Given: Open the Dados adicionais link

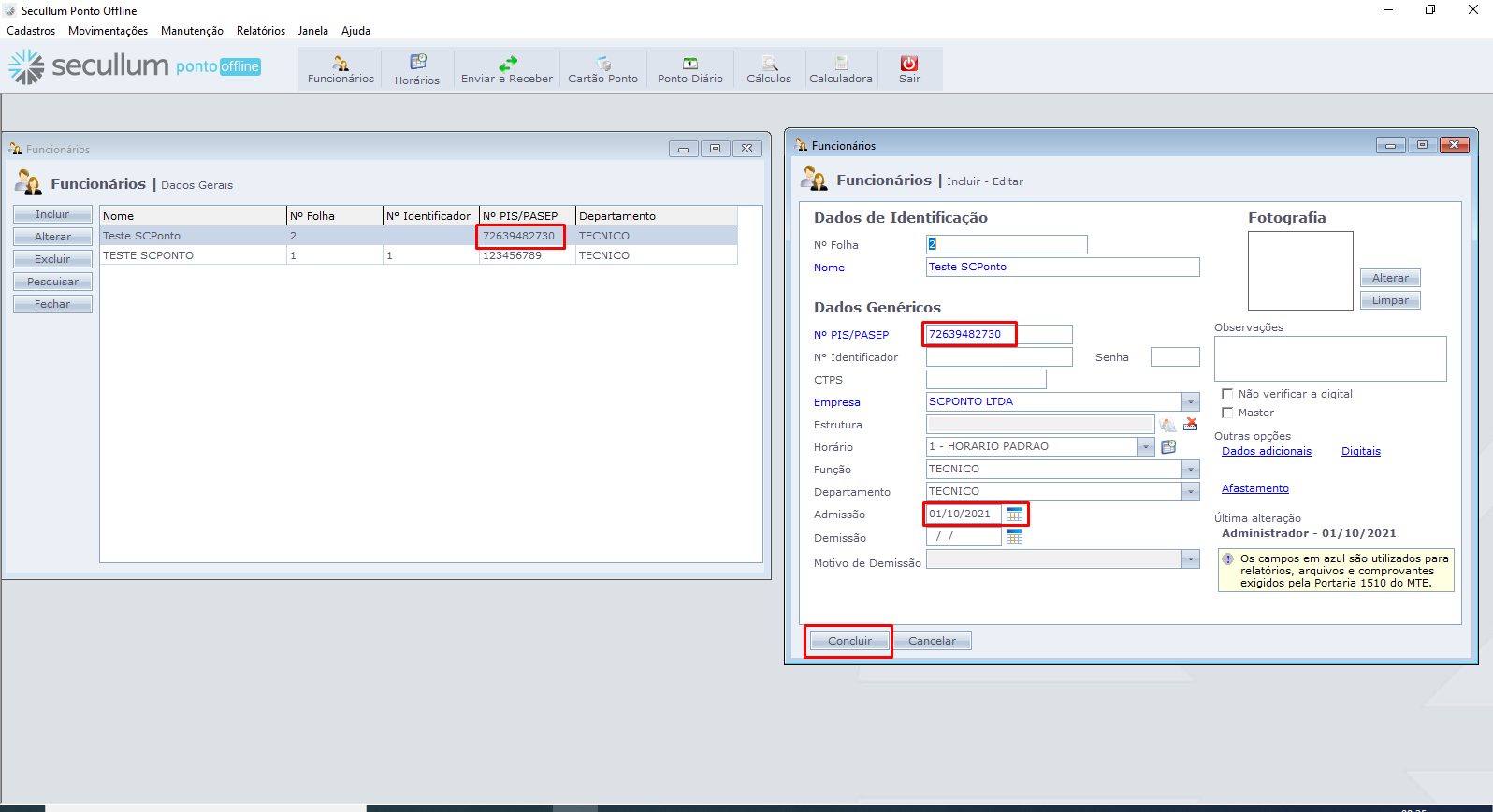Looking at the screenshot, I should tap(1266, 451).
